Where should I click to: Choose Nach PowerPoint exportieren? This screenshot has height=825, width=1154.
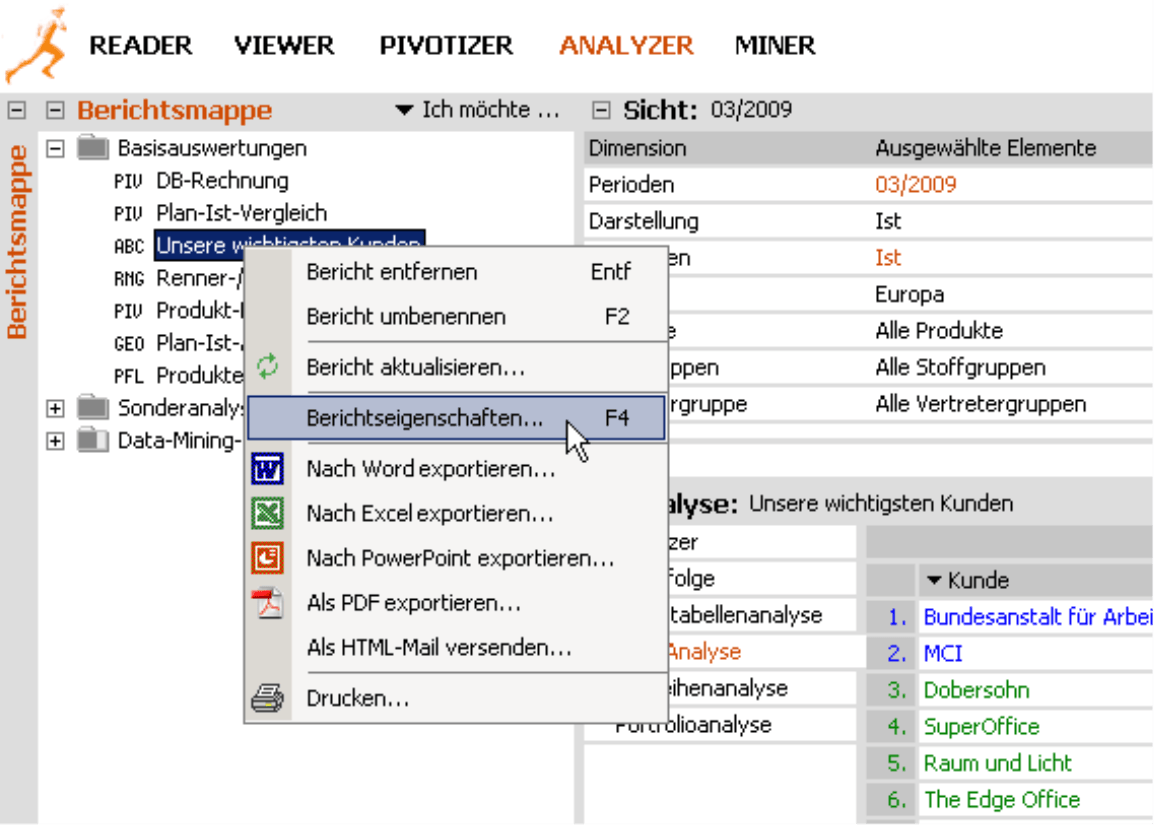pyautogui.click(x=456, y=558)
